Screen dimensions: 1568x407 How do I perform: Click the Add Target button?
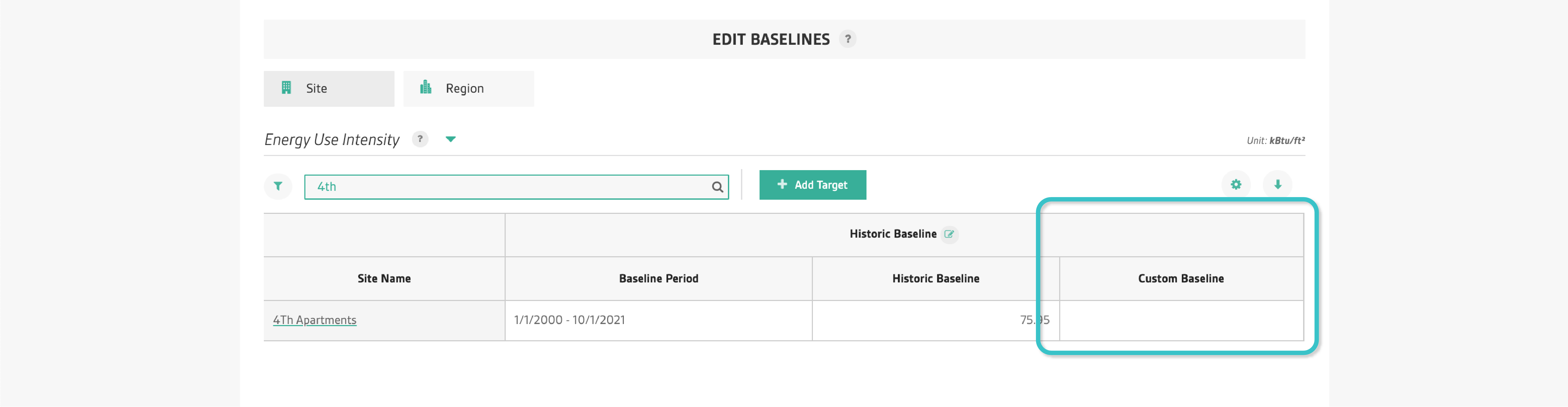(x=813, y=185)
